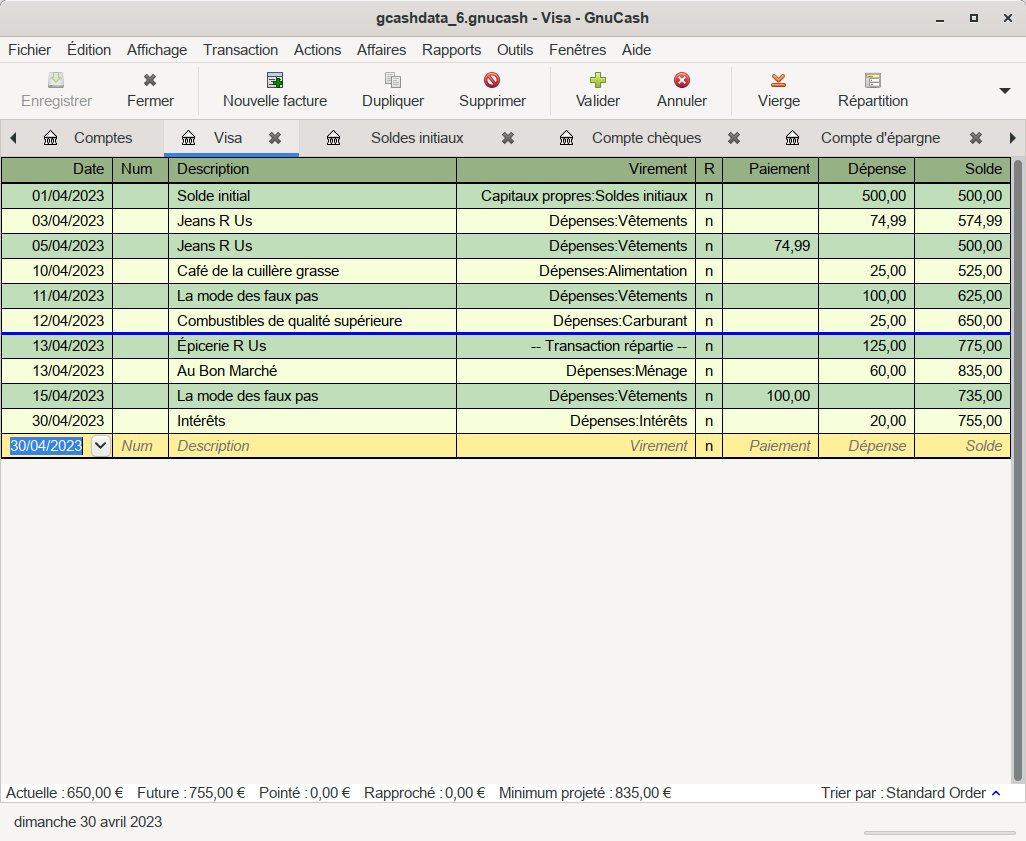Viewport: 1026px width, 841px height.
Task: Open the Rapports menu
Action: pos(451,50)
